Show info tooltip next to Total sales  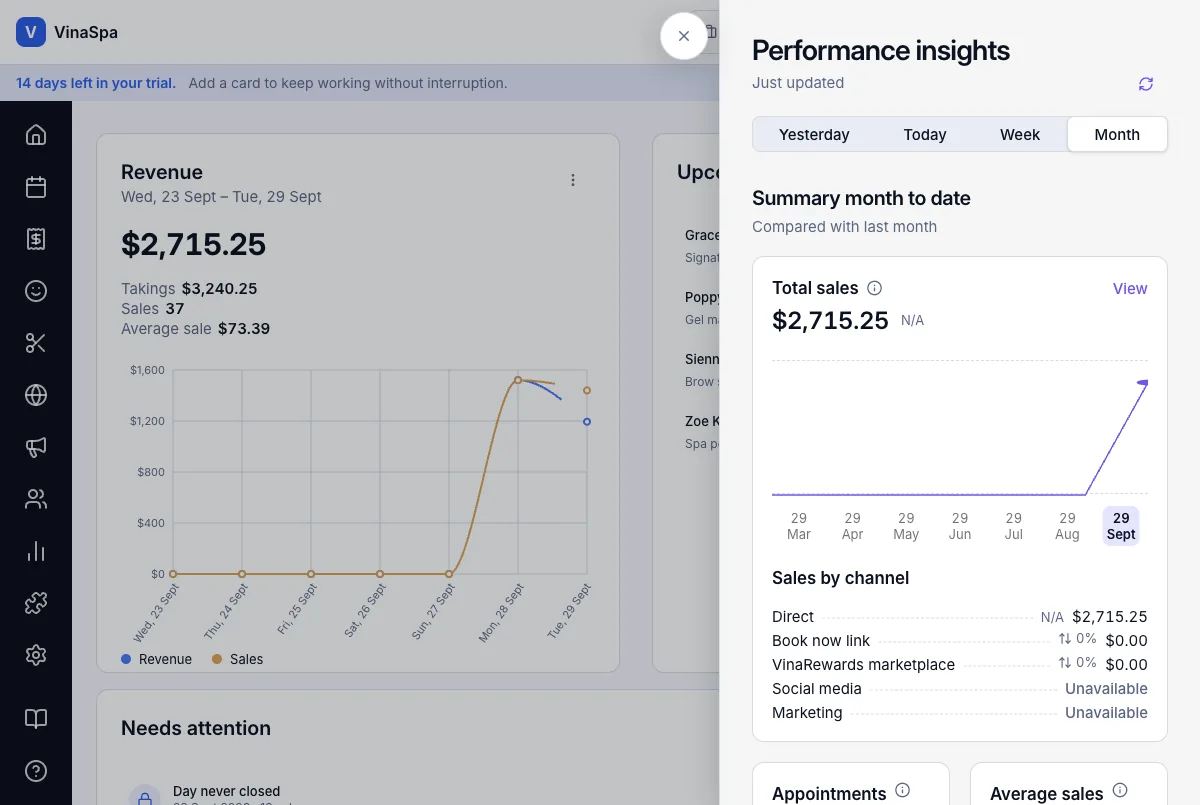[x=874, y=288]
